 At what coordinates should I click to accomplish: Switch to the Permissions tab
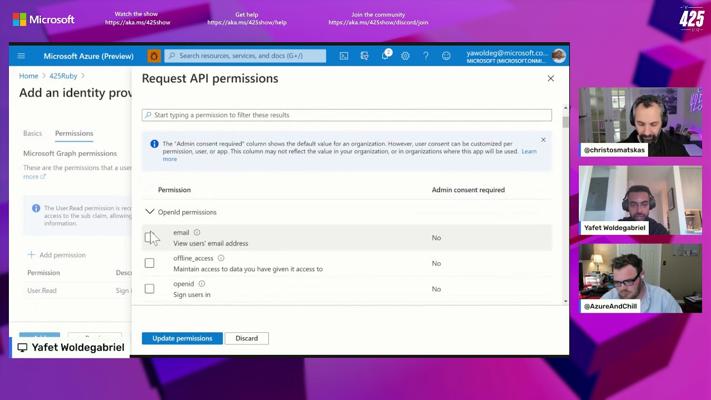pyautogui.click(x=74, y=133)
